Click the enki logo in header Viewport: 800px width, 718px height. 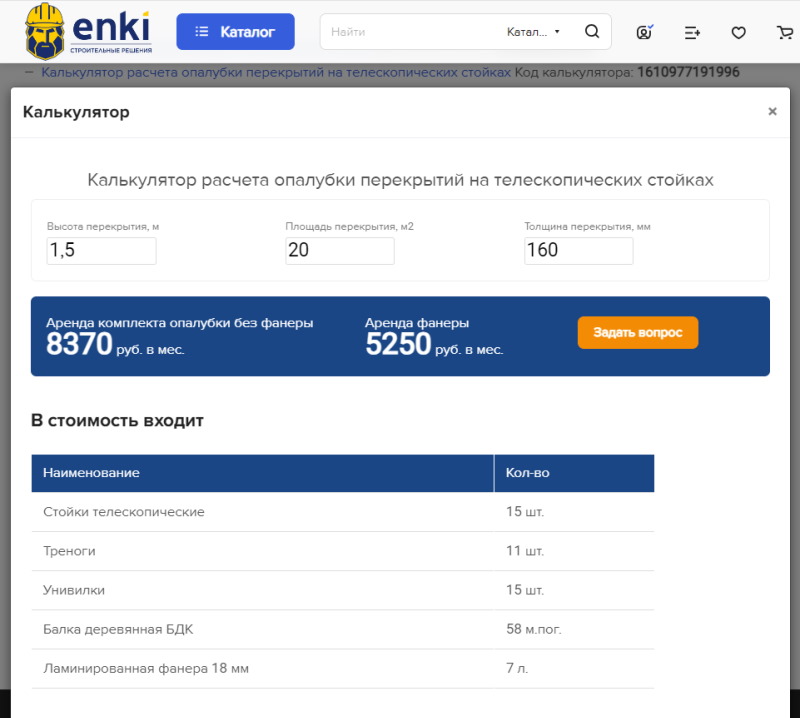[x=88, y=30]
